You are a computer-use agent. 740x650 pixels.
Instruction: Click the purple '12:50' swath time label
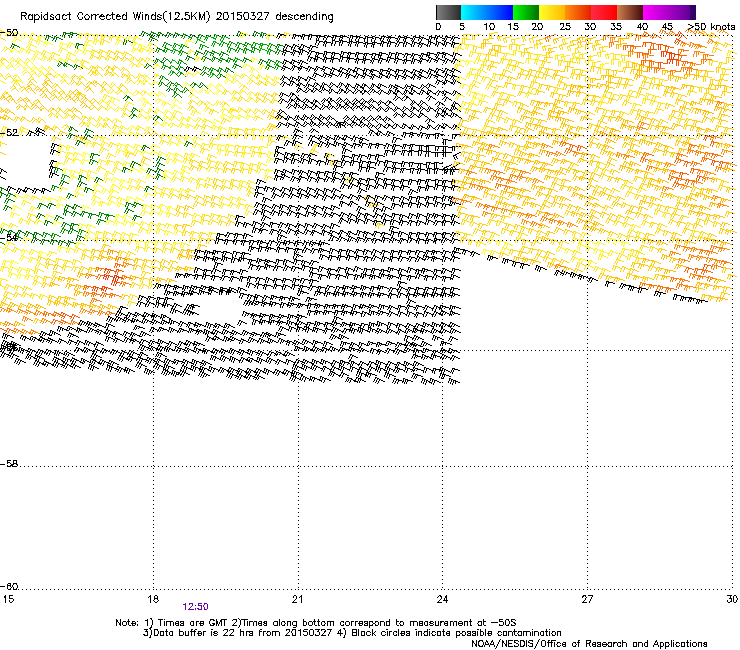(x=195, y=607)
